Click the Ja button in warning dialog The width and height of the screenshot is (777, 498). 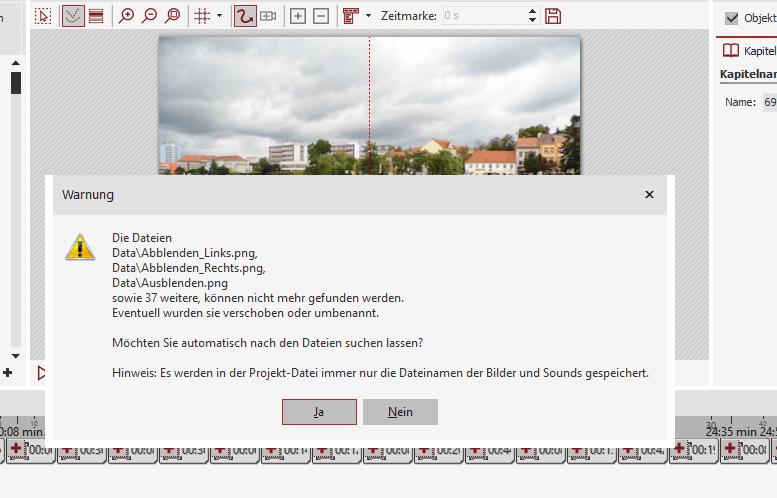[319, 412]
